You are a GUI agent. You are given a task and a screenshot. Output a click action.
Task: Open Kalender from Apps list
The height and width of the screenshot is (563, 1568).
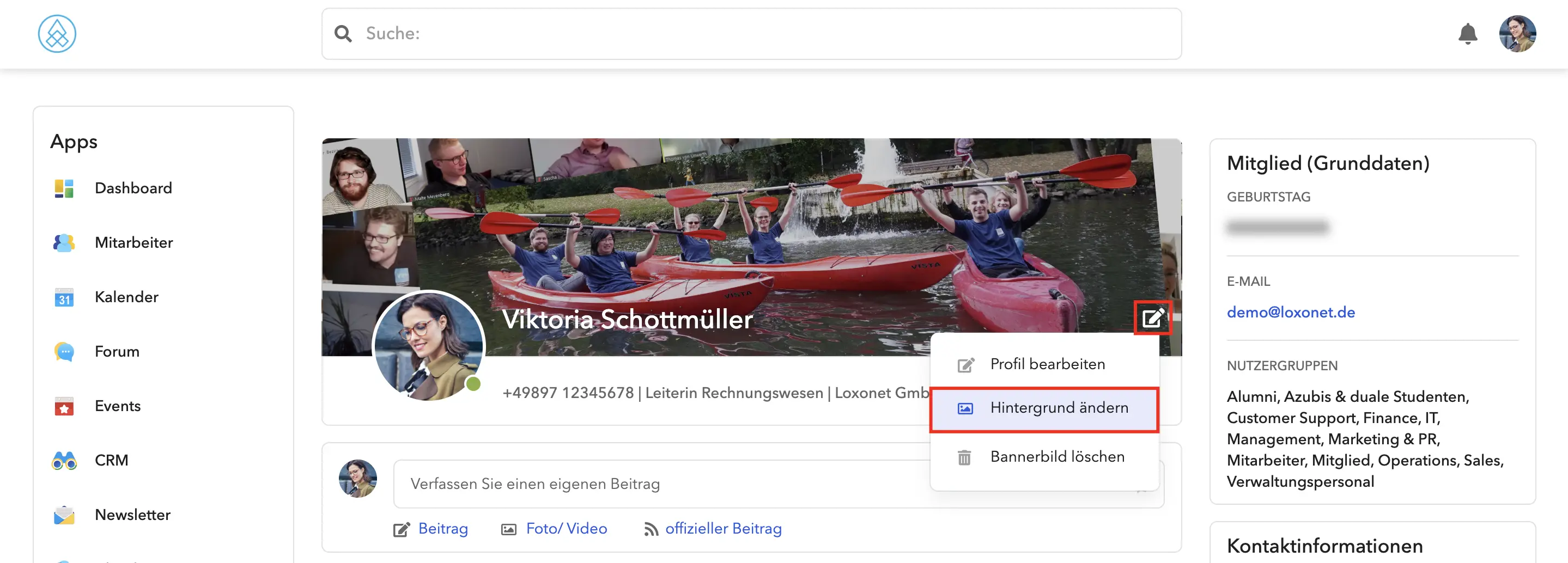[126, 297]
